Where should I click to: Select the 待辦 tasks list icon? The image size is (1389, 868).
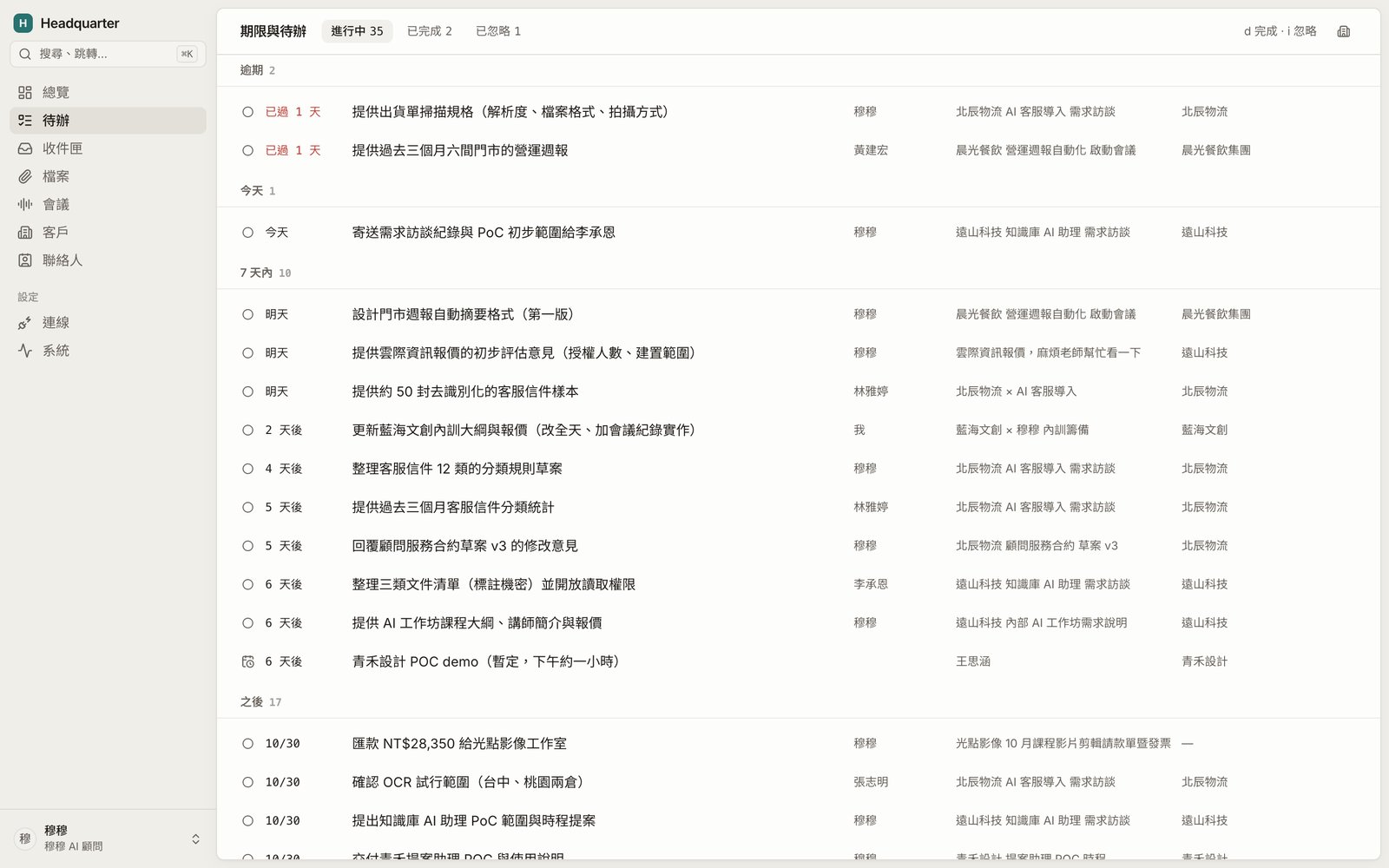click(x=25, y=121)
